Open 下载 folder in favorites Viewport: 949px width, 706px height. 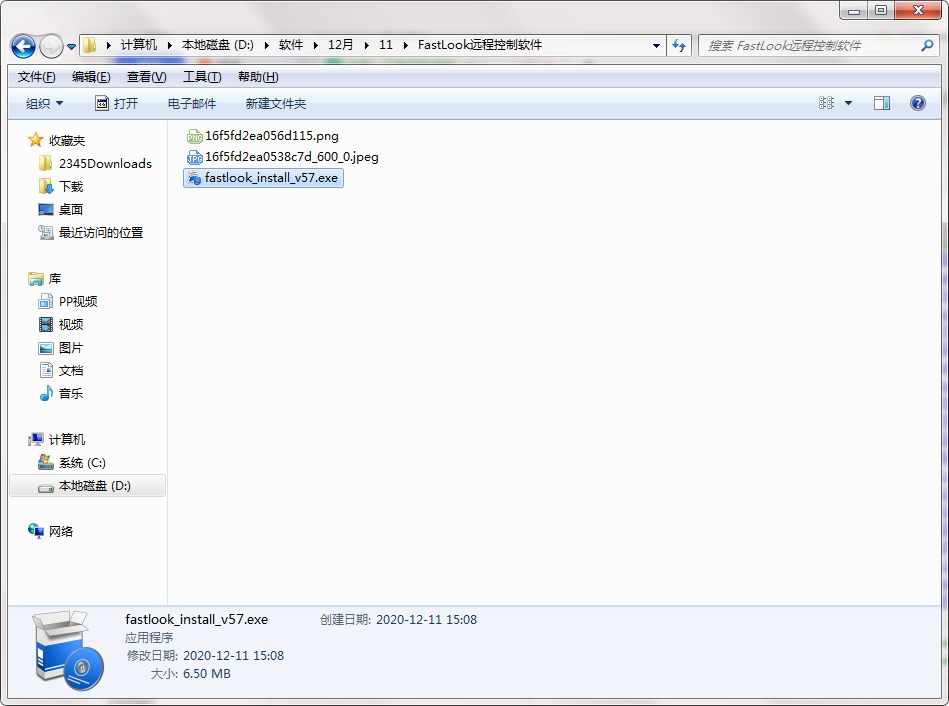(x=61, y=186)
